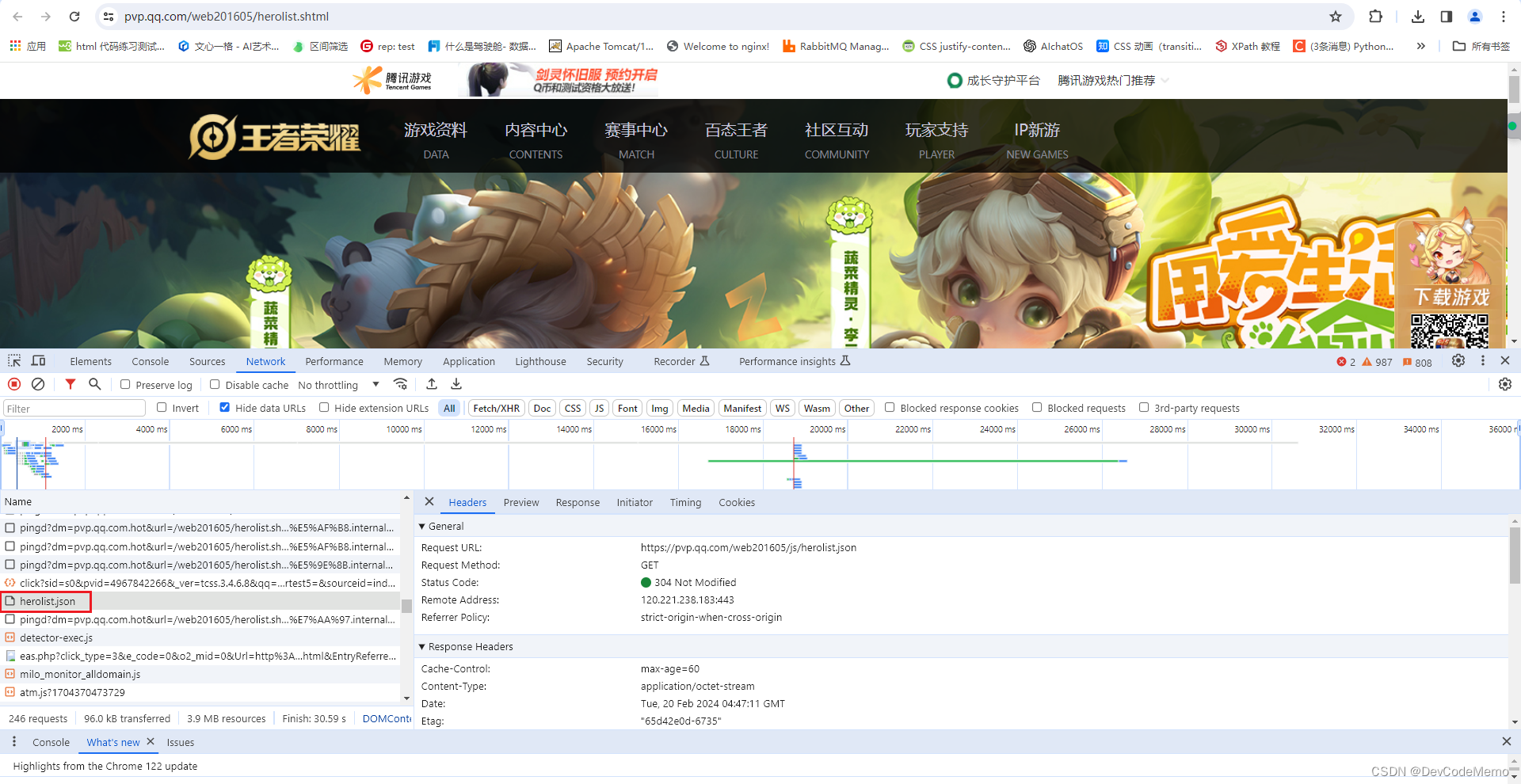Screen dimensions: 1521x784
Task: Enable the Disable cache checkbox
Action: tap(215, 384)
